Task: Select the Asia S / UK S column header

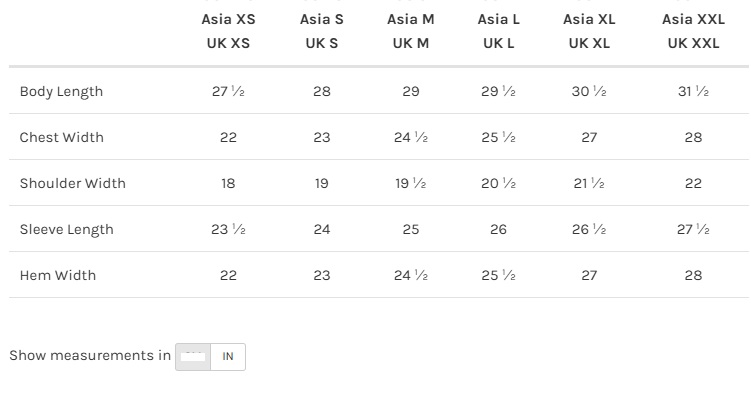Action: click(x=322, y=31)
